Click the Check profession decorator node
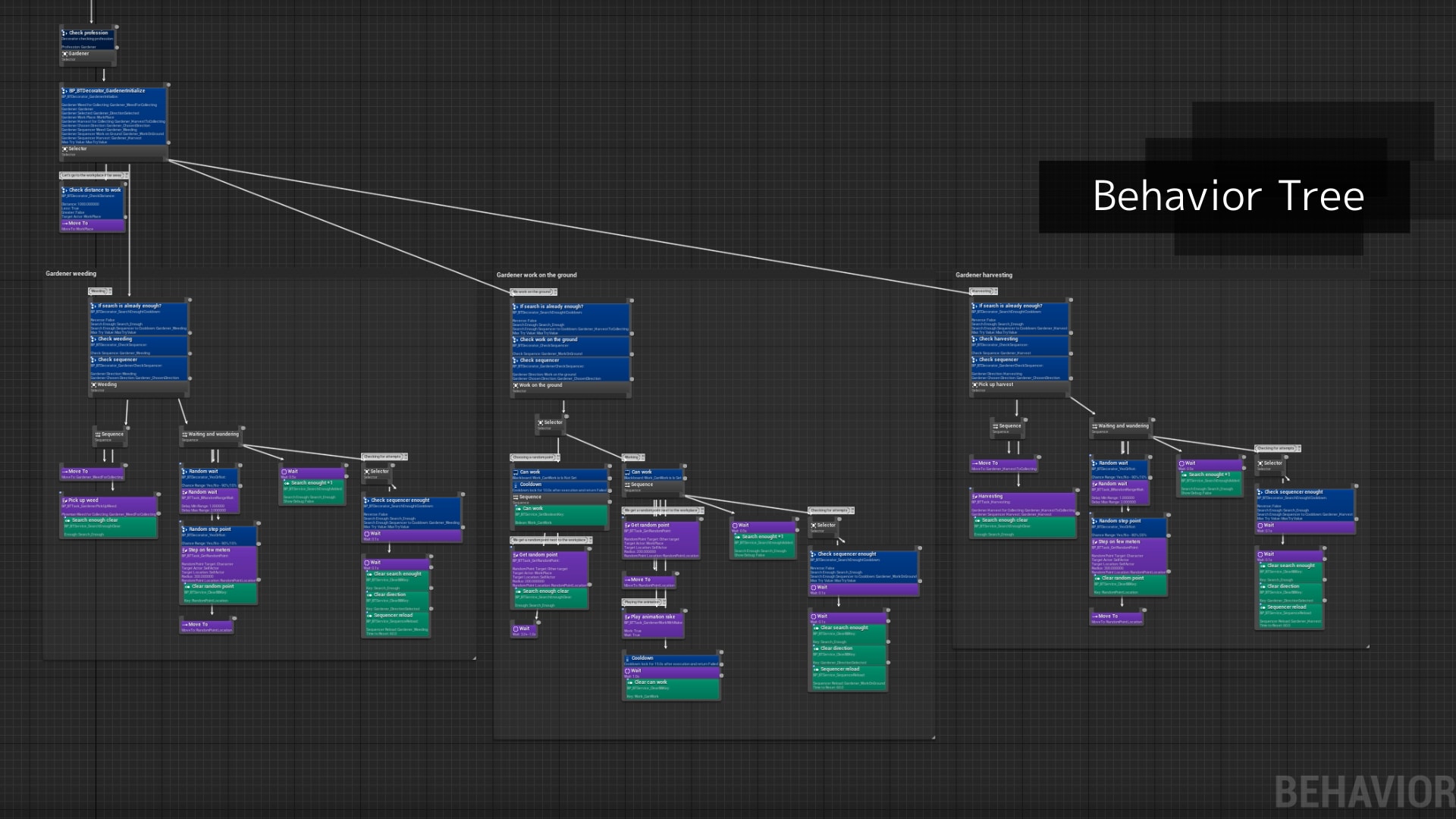Screen dimensions: 1456x819 (87, 34)
